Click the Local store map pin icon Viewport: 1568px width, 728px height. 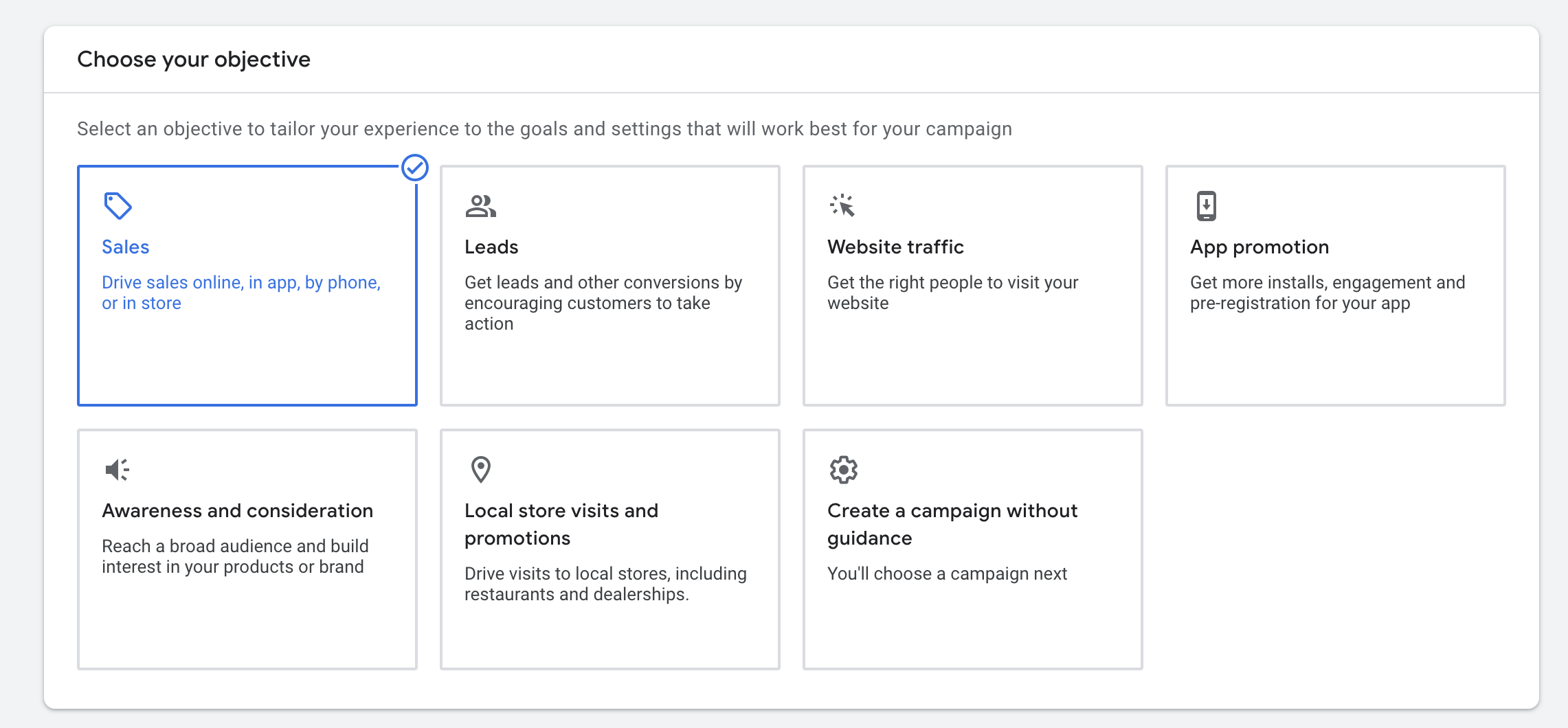point(480,470)
